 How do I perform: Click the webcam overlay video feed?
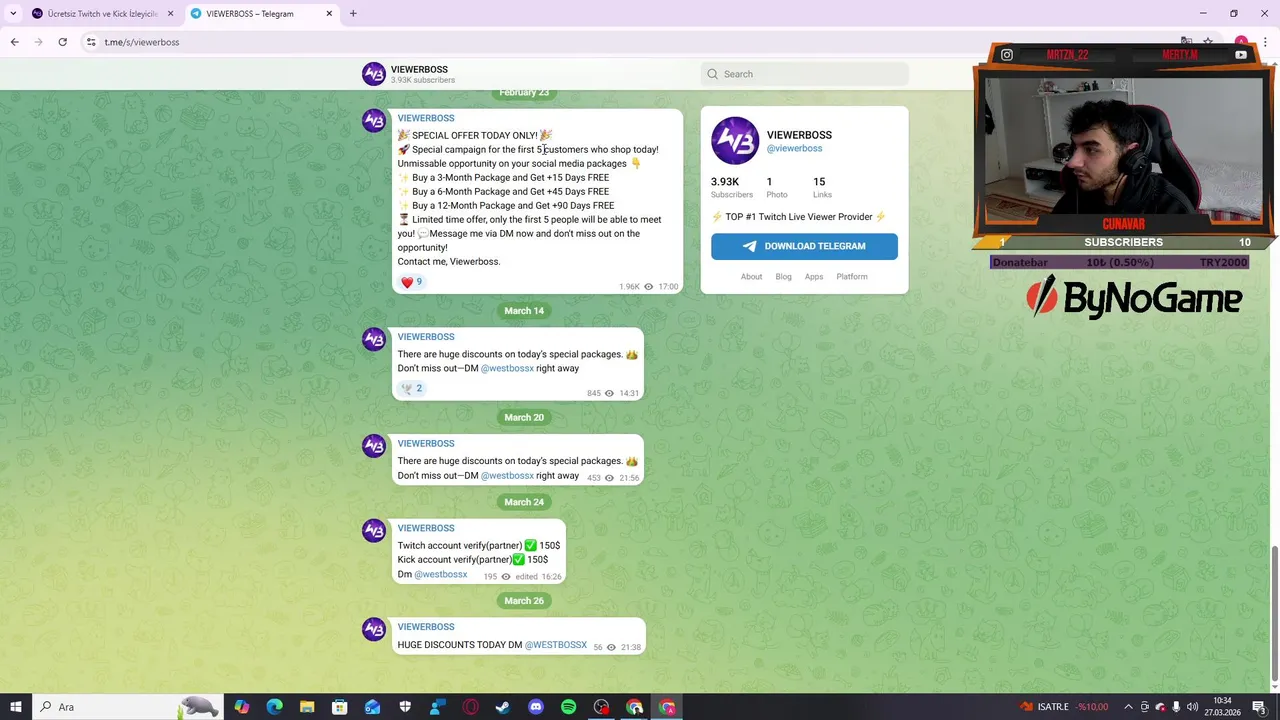[1122, 145]
